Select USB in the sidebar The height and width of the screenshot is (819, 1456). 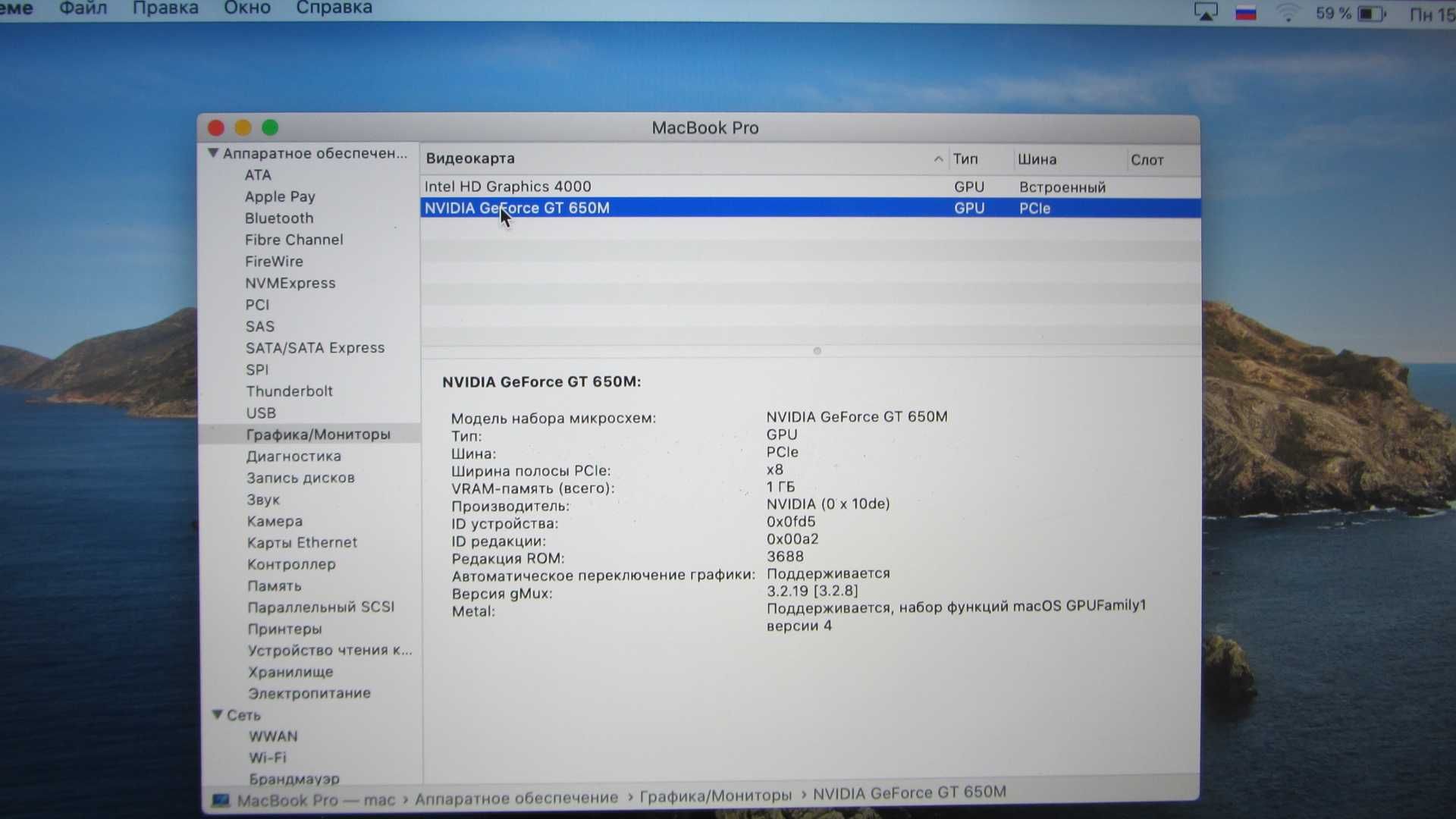pyautogui.click(x=261, y=413)
